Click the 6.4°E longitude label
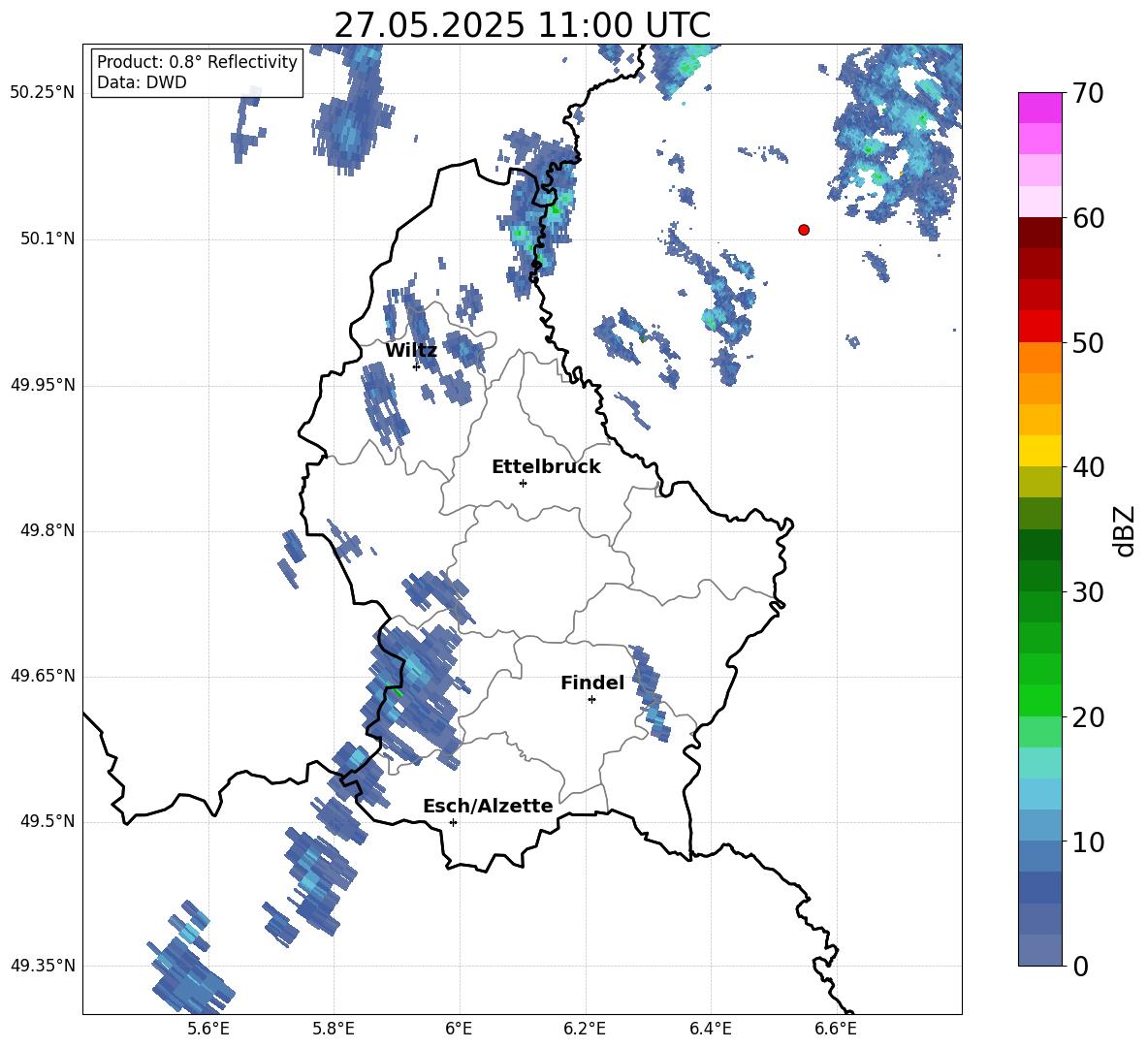1148x1048 pixels. [710, 1029]
